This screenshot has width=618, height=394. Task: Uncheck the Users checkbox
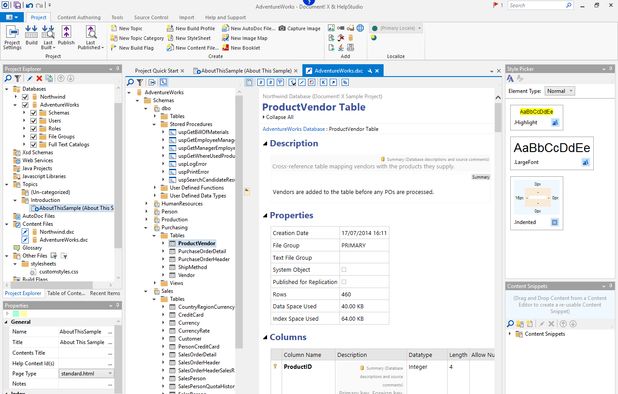click(34, 121)
